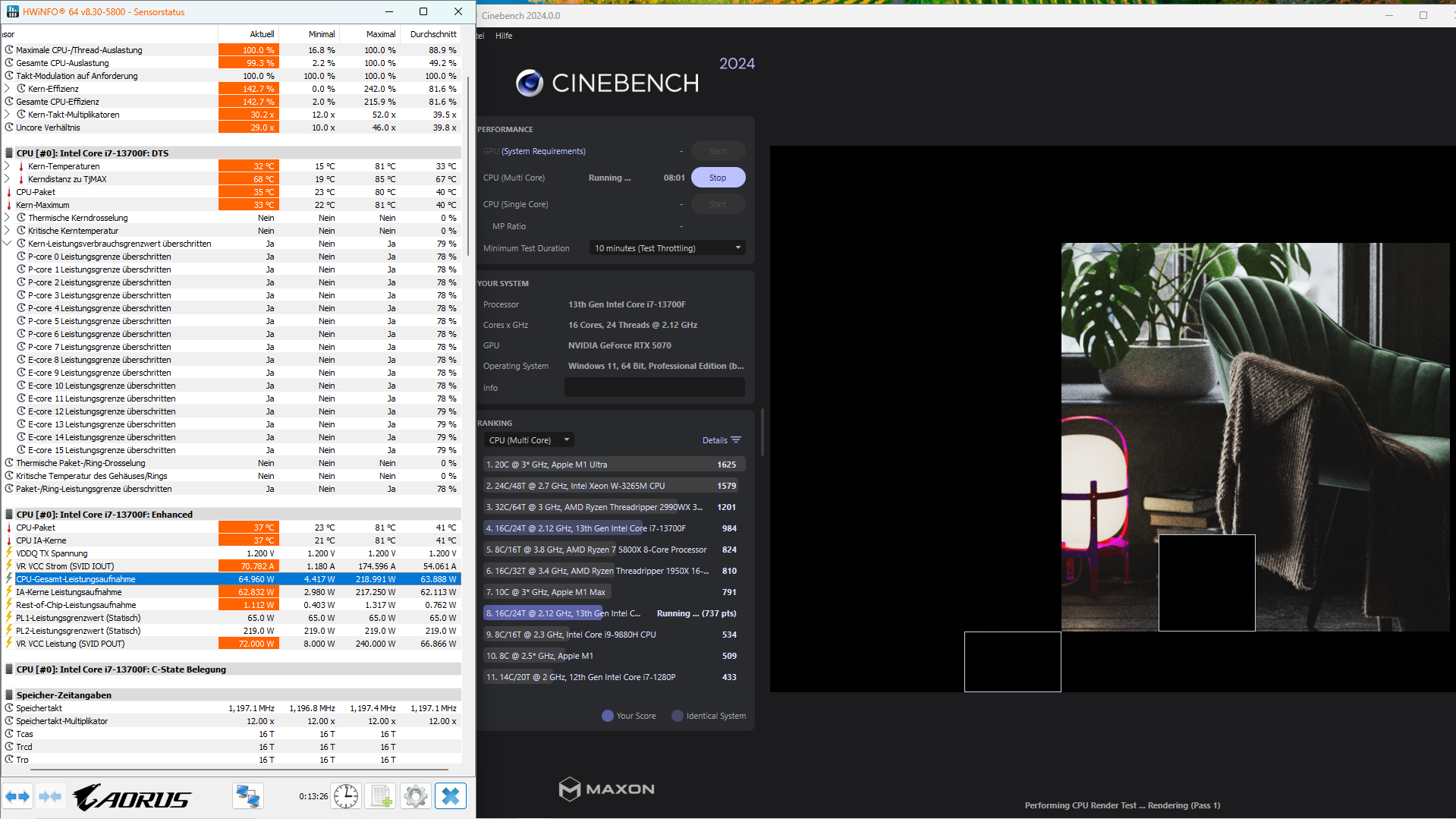This screenshot has height=819, width=1456.
Task: Select the IA-Kerne Leistungsaufnahme row
Action: (x=231, y=592)
